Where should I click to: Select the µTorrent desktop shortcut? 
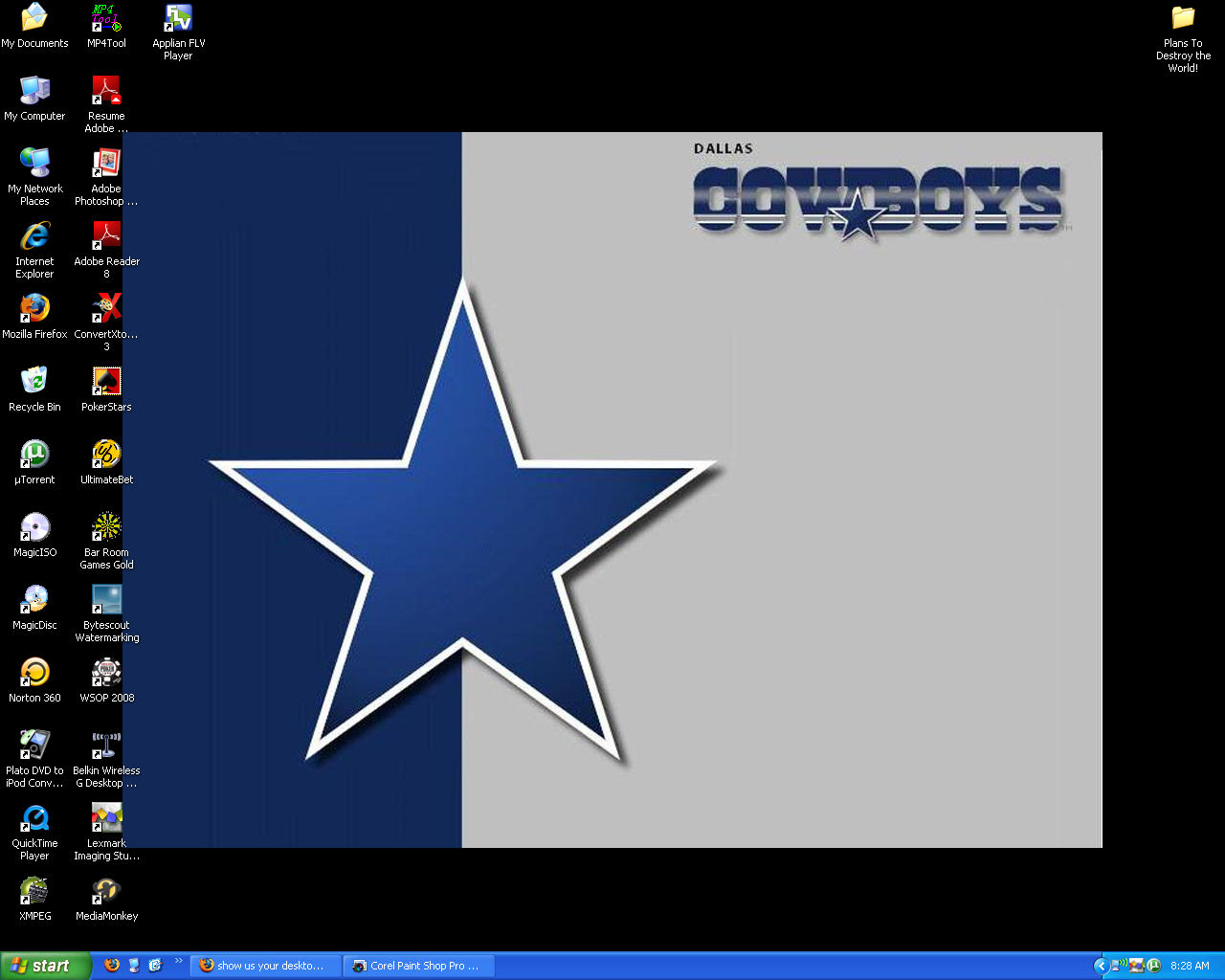34,462
